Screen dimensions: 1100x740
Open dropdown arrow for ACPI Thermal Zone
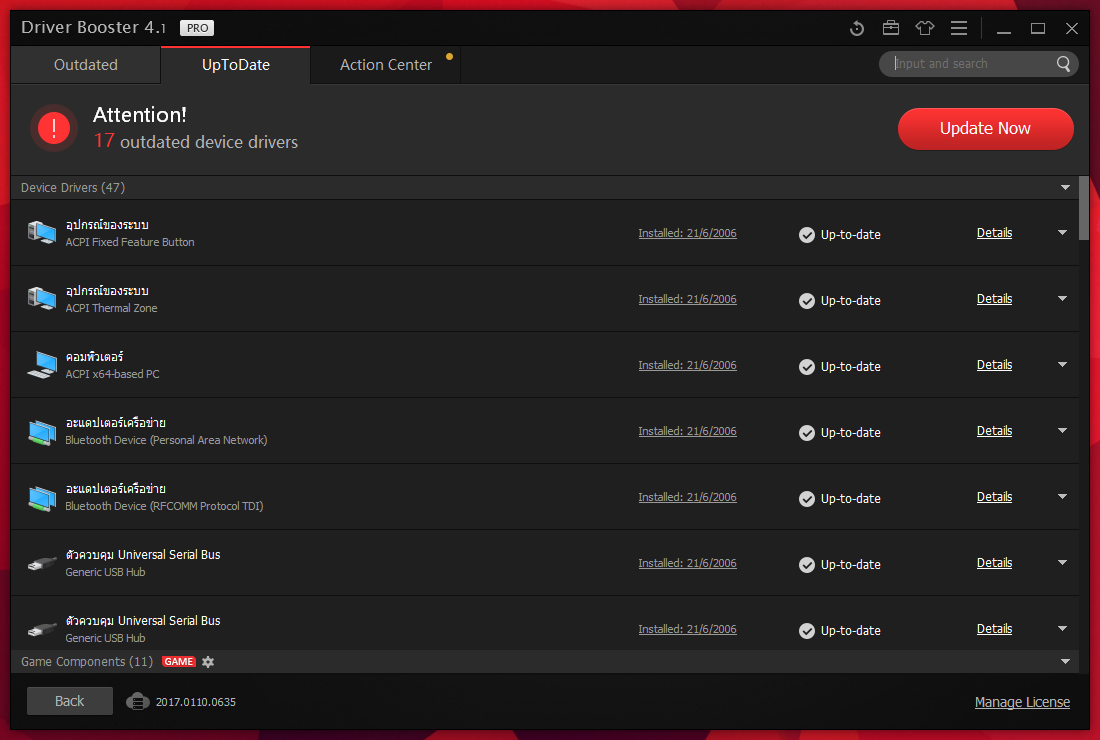(1062, 298)
